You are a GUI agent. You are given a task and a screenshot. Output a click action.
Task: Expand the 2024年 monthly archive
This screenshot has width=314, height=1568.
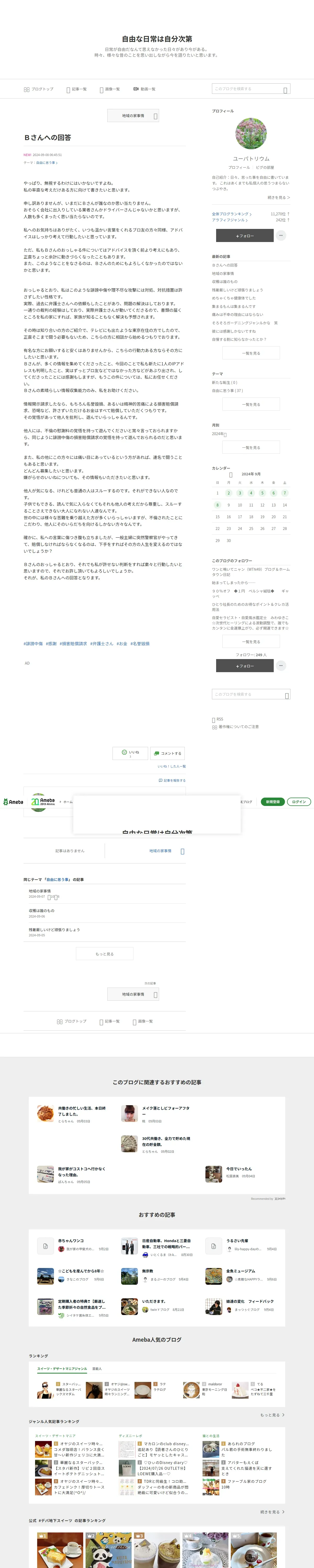coord(220,434)
